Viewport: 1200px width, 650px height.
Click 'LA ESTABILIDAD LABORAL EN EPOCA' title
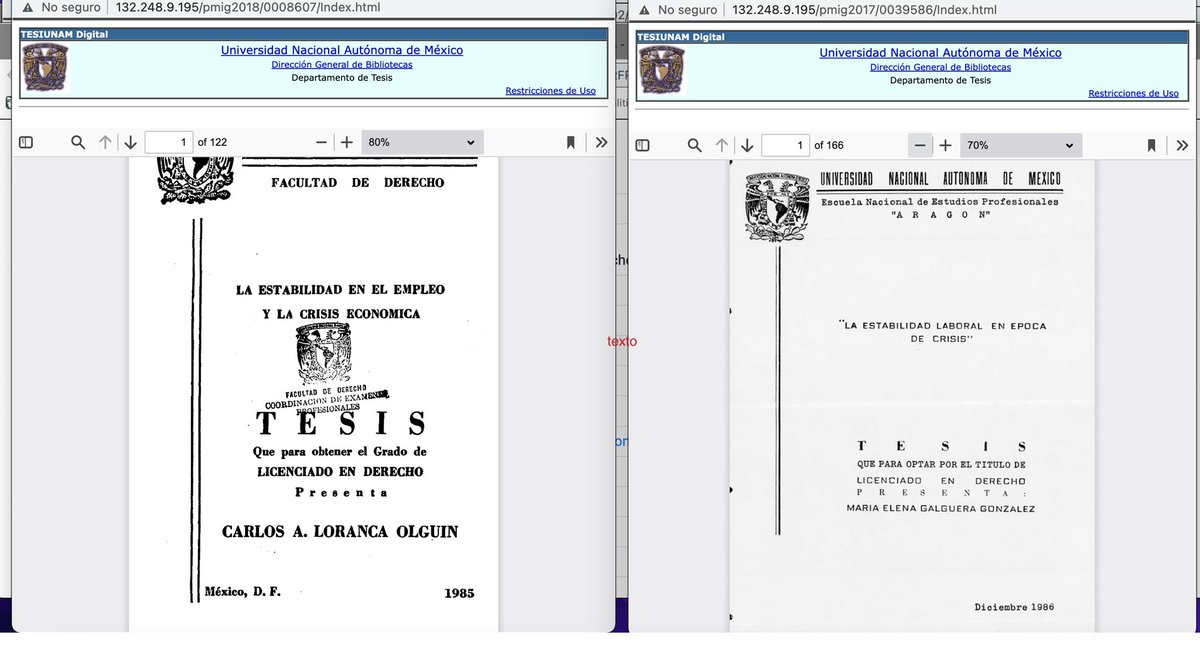click(x=942, y=326)
